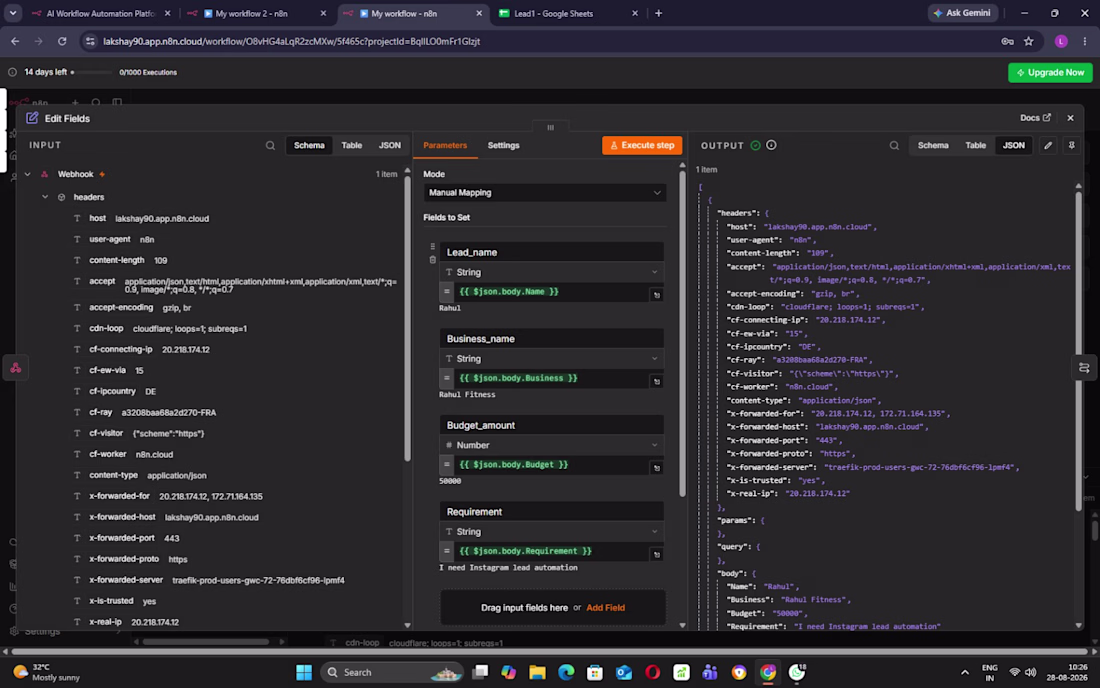The width and height of the screenshot is (1100, 688).
Task: Click the browser address bar URL
Action: [x=291, y=41]
